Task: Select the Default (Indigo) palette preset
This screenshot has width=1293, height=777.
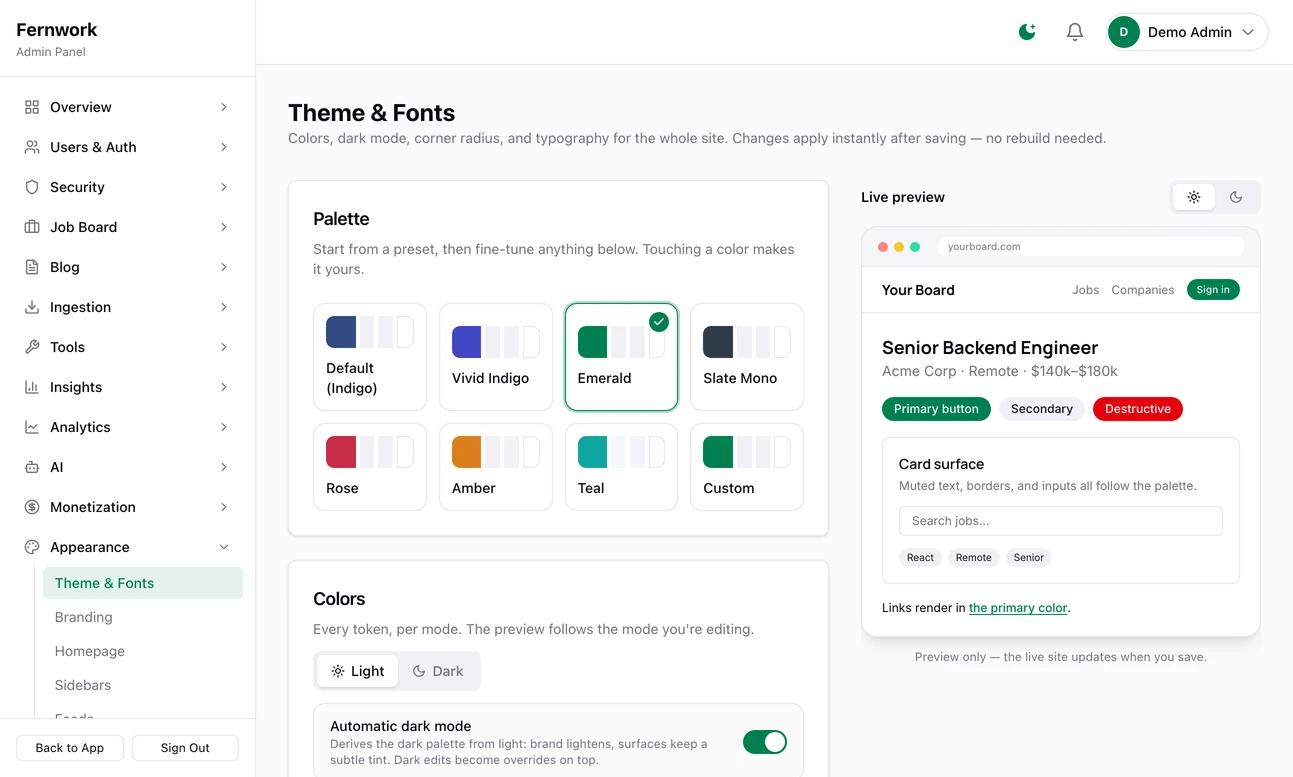Action: click(x=370, y=357)
